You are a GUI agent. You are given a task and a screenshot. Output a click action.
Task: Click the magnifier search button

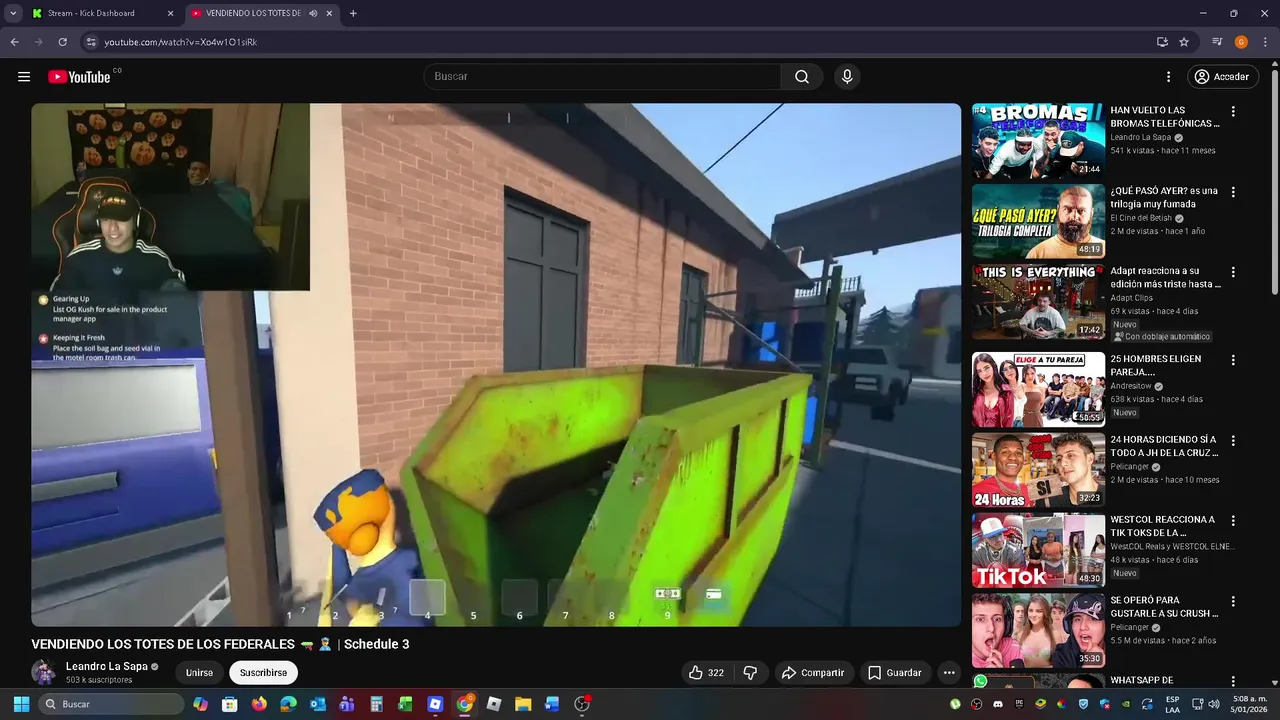tap(802, 77)
